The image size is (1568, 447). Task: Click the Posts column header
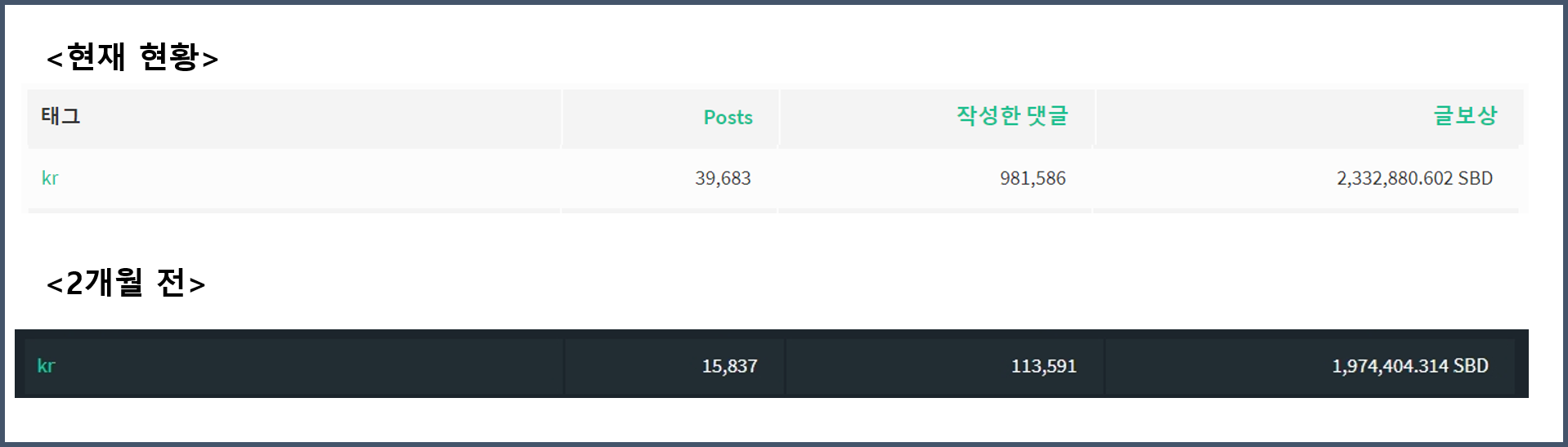(x=728, y=117)
